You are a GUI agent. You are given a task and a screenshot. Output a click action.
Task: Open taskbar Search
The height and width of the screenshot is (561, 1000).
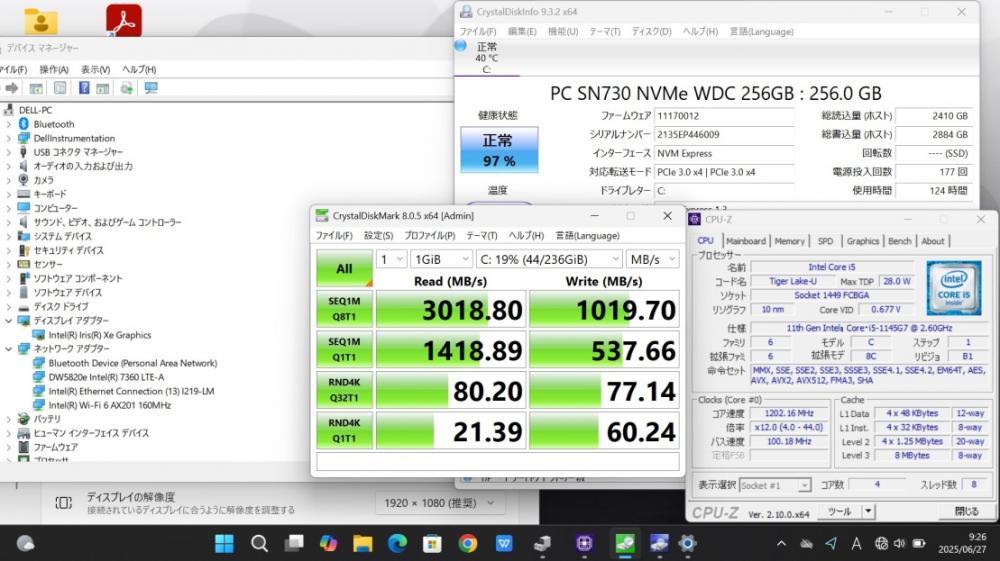pyautogui.click(x=259, y=543)
